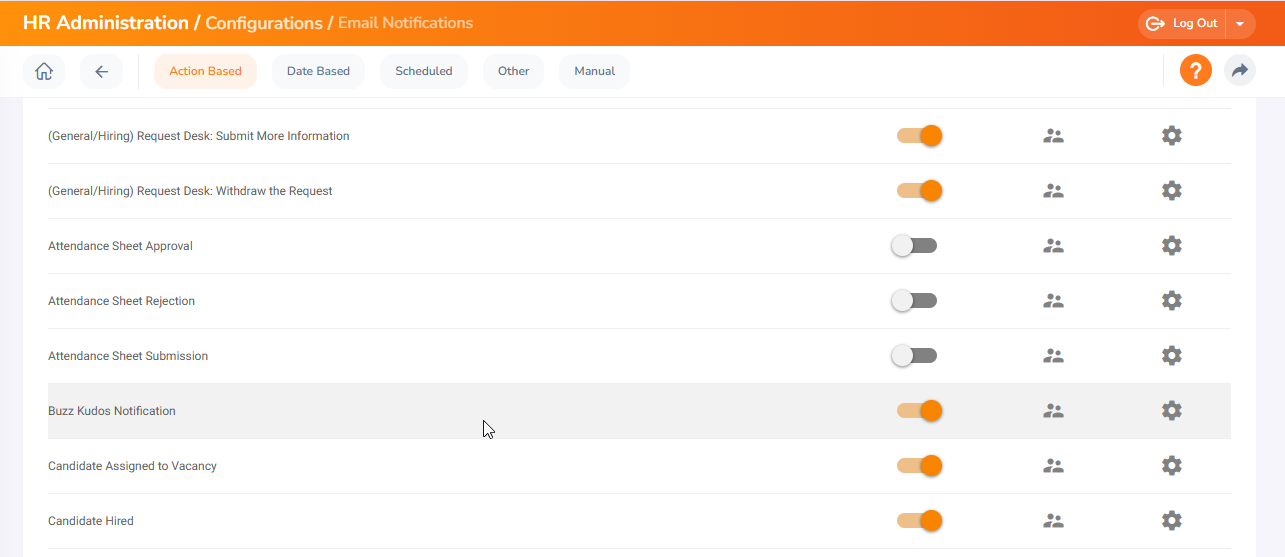The image size is (1285, 557).
Task: Click the Log Out button
Action: pyautogui.click(x=1182, y=24)
